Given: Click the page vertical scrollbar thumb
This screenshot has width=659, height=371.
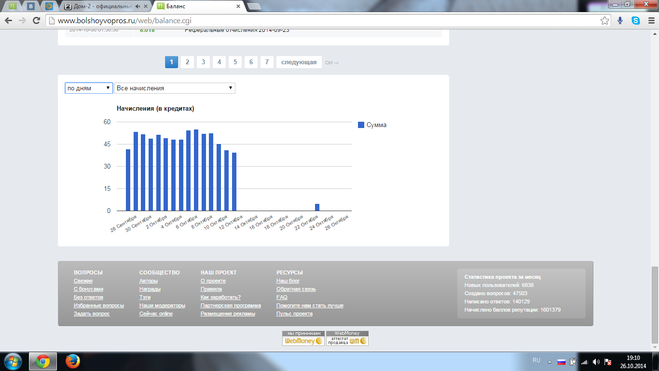Looking at the screenshot, I should (654, 305).
